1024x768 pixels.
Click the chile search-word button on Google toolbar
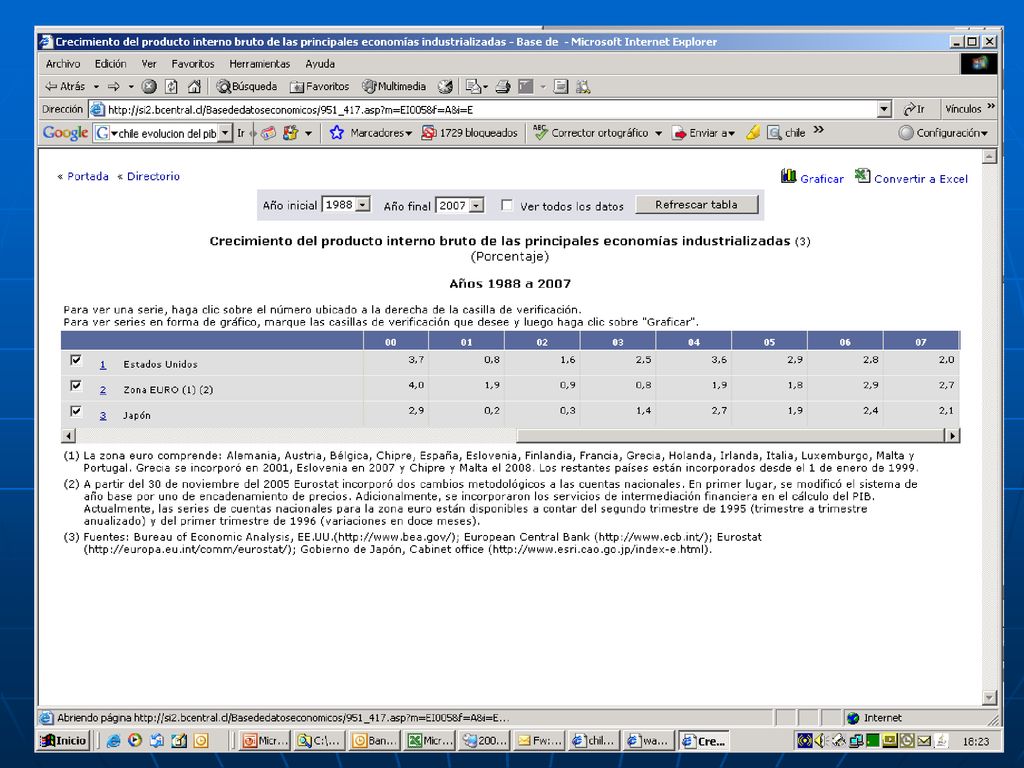(787, 133)
